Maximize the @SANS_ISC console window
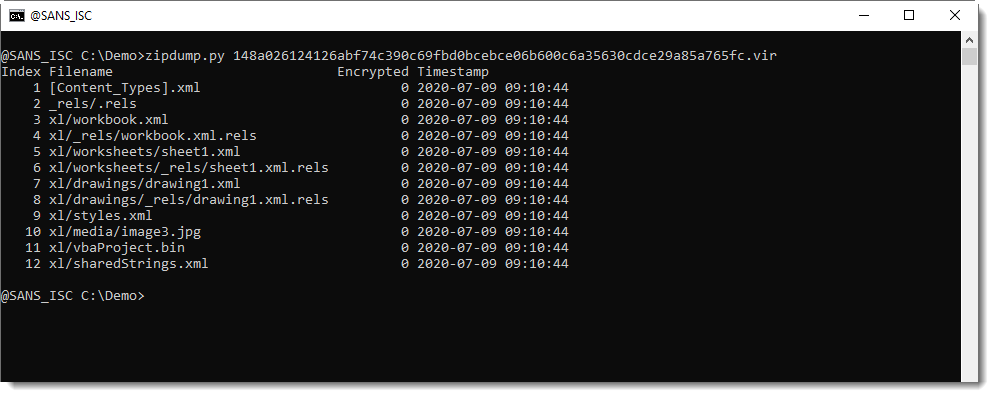This screenshot has height=397, width=994. click(908, 16)
